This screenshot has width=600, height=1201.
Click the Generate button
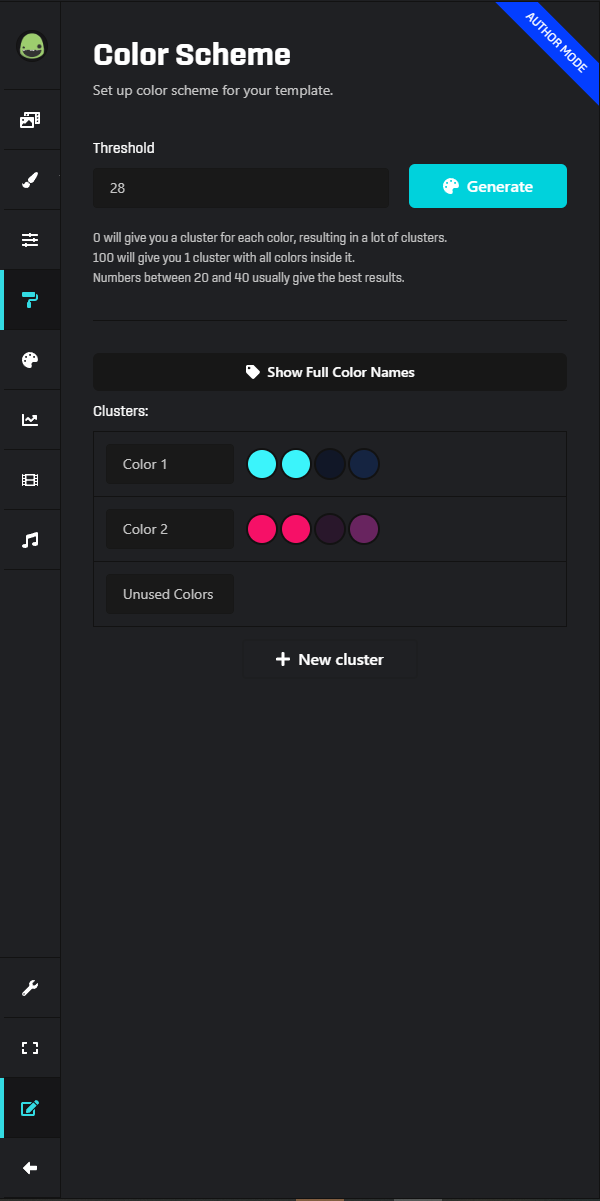488,186
